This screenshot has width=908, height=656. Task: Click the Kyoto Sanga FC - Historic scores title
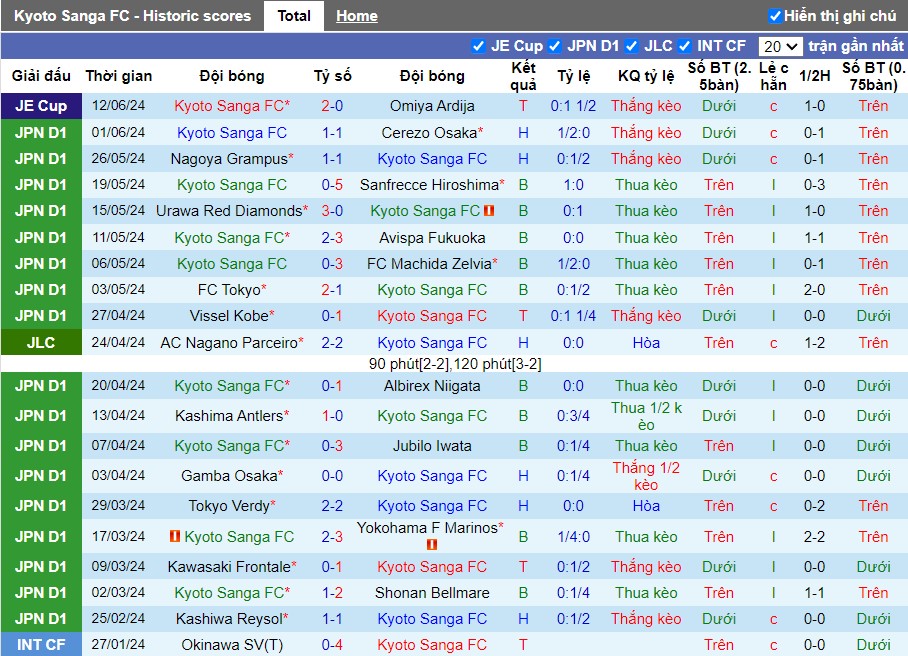[x=133, y=16]
